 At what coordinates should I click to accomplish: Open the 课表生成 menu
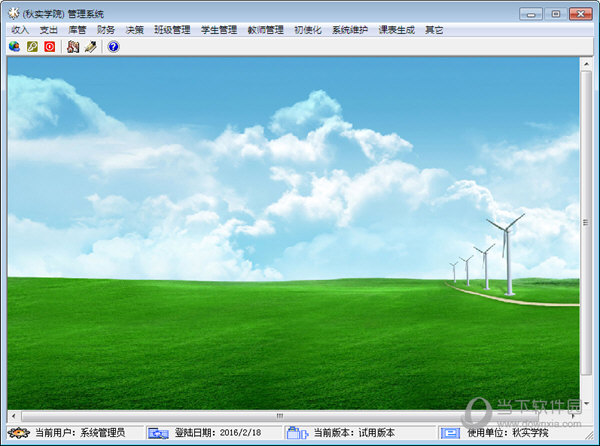397,30
